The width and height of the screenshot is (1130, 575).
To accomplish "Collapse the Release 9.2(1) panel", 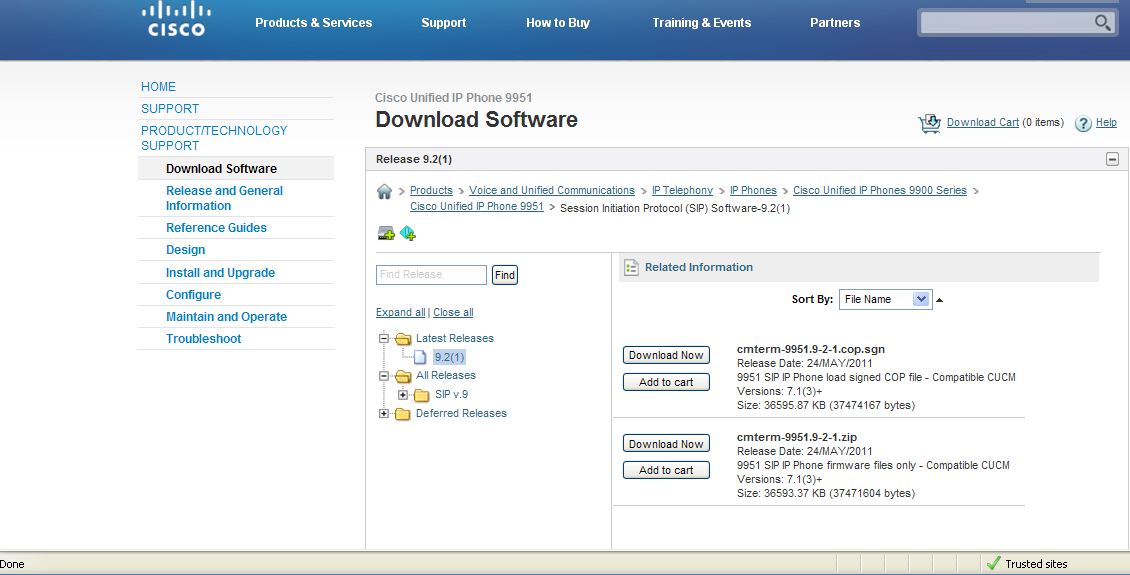I will point(1113,159).
